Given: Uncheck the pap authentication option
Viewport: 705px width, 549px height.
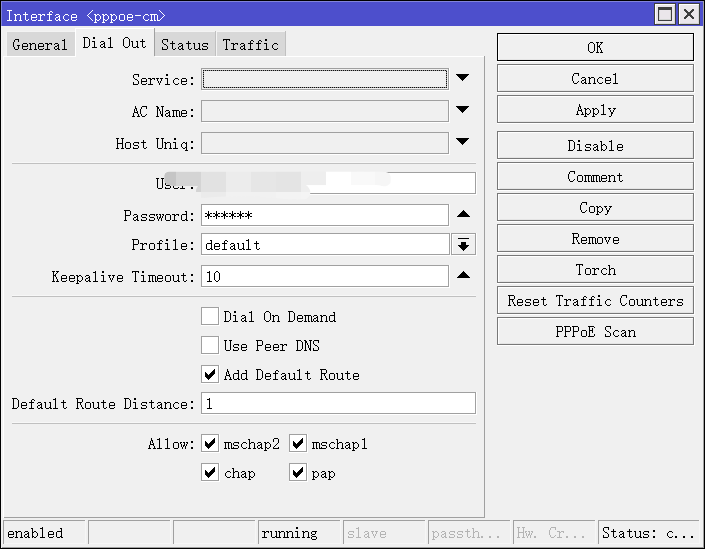Looking at the screenshot, I should coord(298,473).
